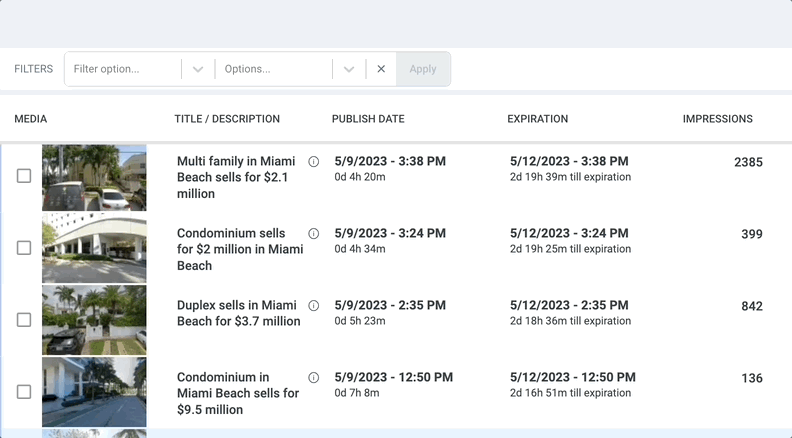
Task: Open info icon for Multi family listing
Action: tap(314, 162)
